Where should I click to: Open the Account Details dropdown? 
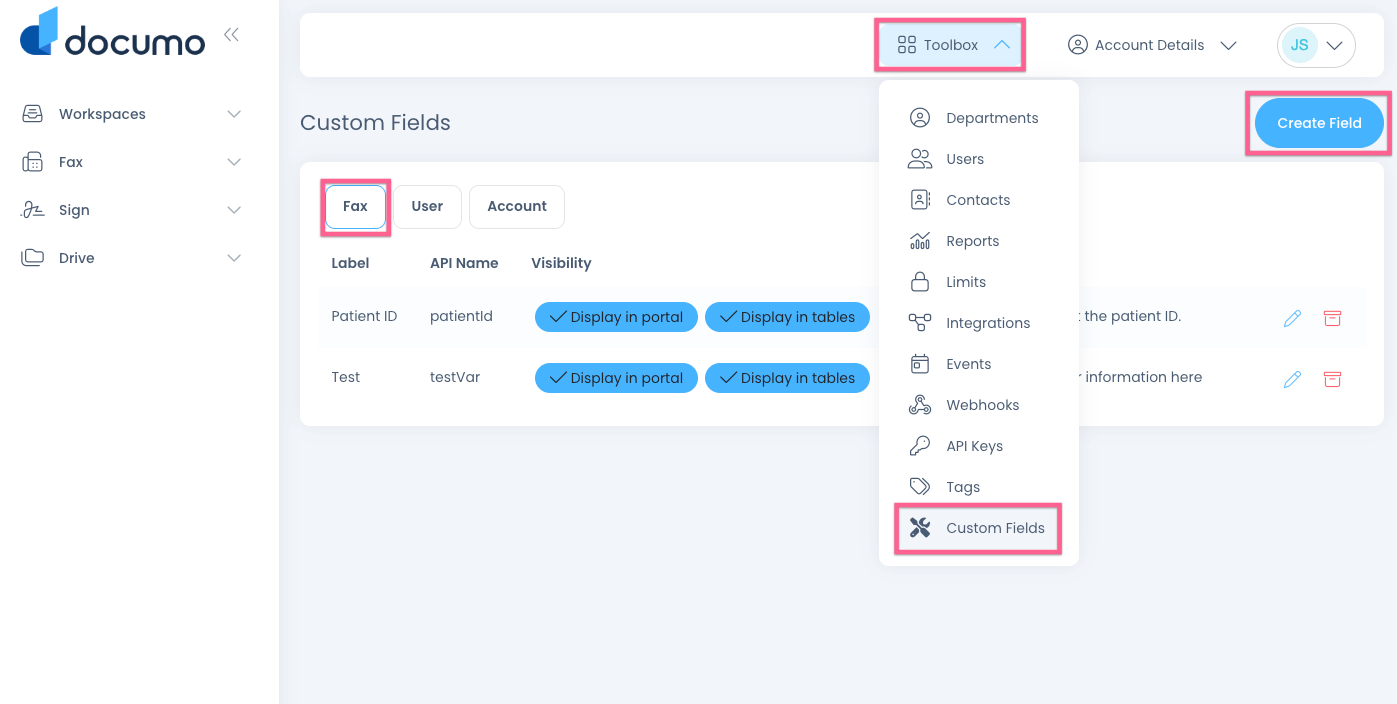tap(1152, 45)
